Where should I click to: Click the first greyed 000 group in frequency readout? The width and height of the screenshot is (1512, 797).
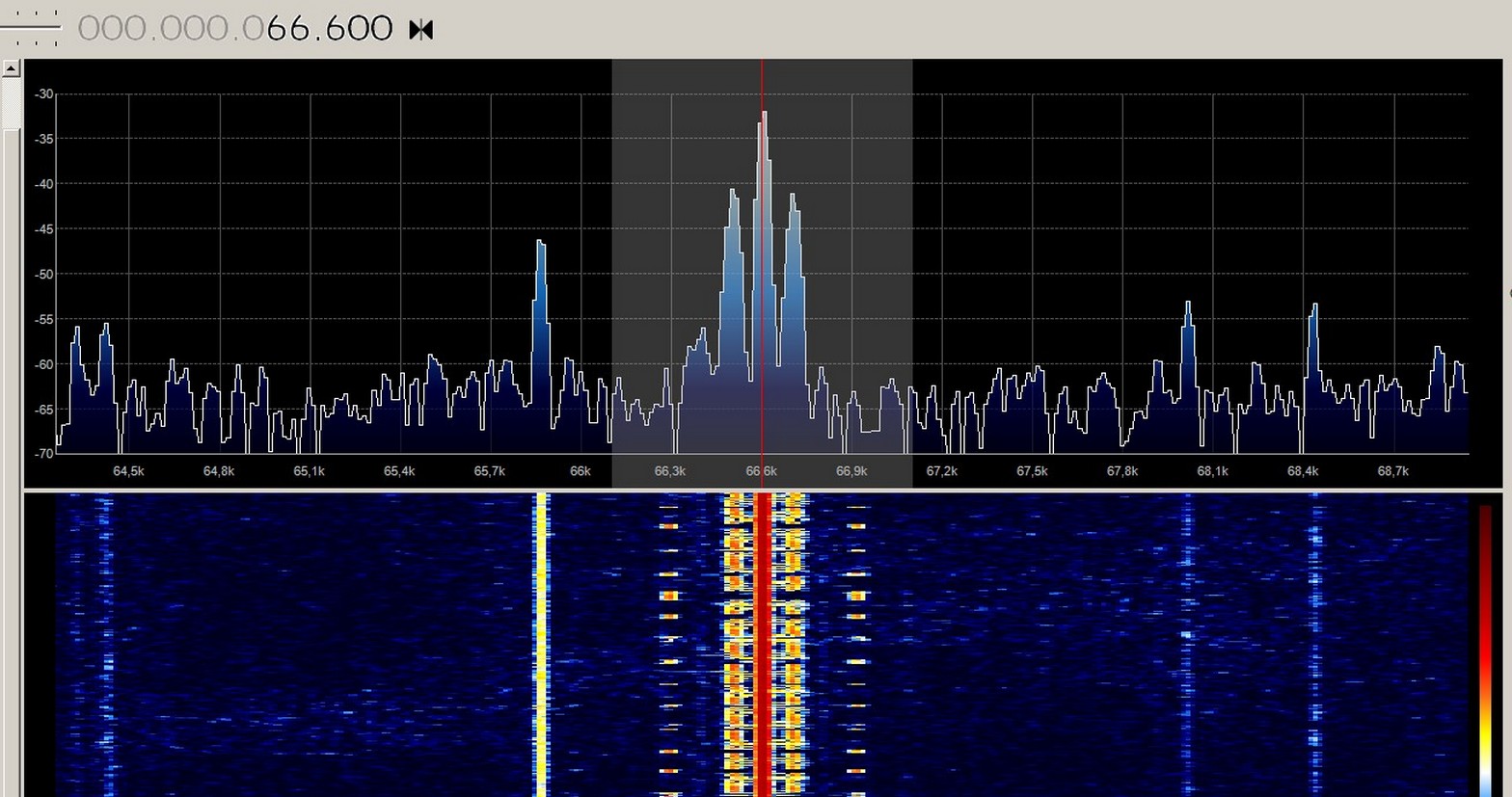click(110, 28)
